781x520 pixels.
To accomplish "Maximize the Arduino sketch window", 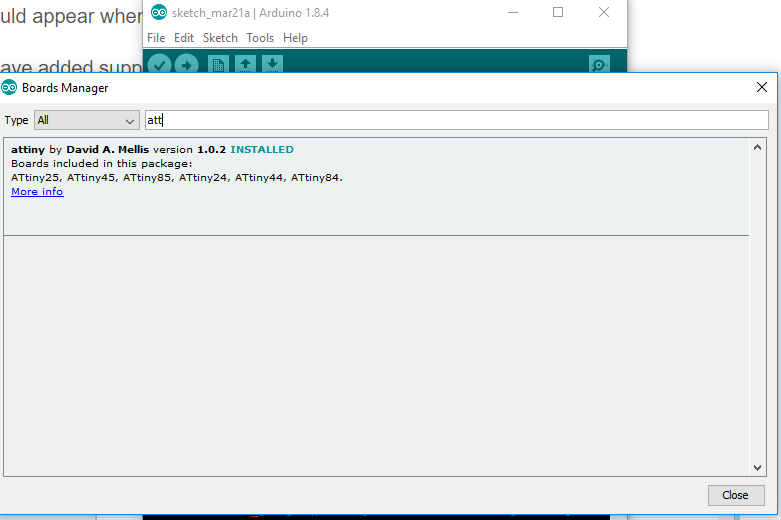I will click(558, 12).
